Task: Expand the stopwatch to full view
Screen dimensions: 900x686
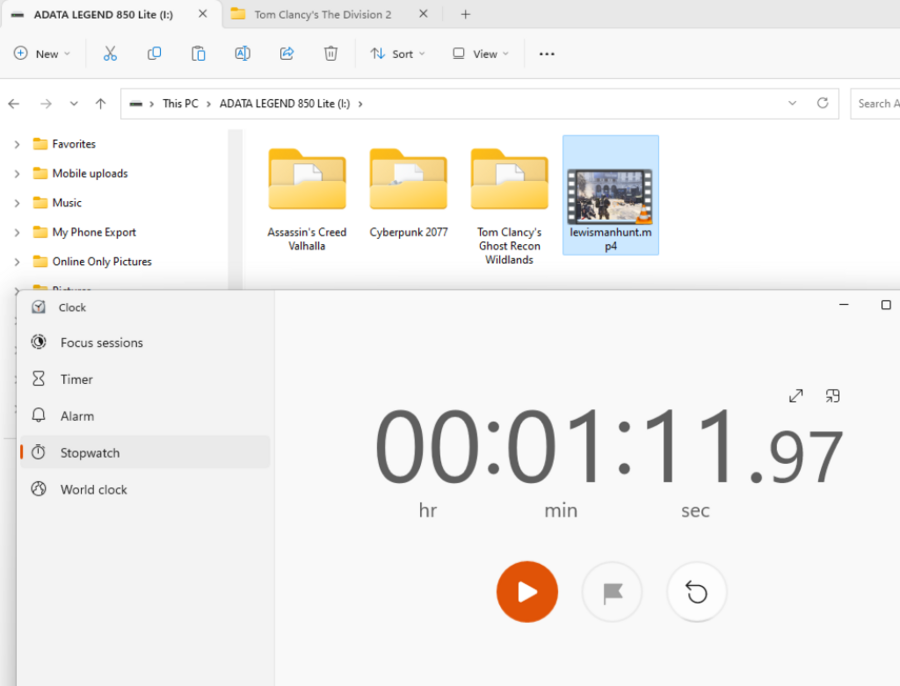Action: (796, 396)
